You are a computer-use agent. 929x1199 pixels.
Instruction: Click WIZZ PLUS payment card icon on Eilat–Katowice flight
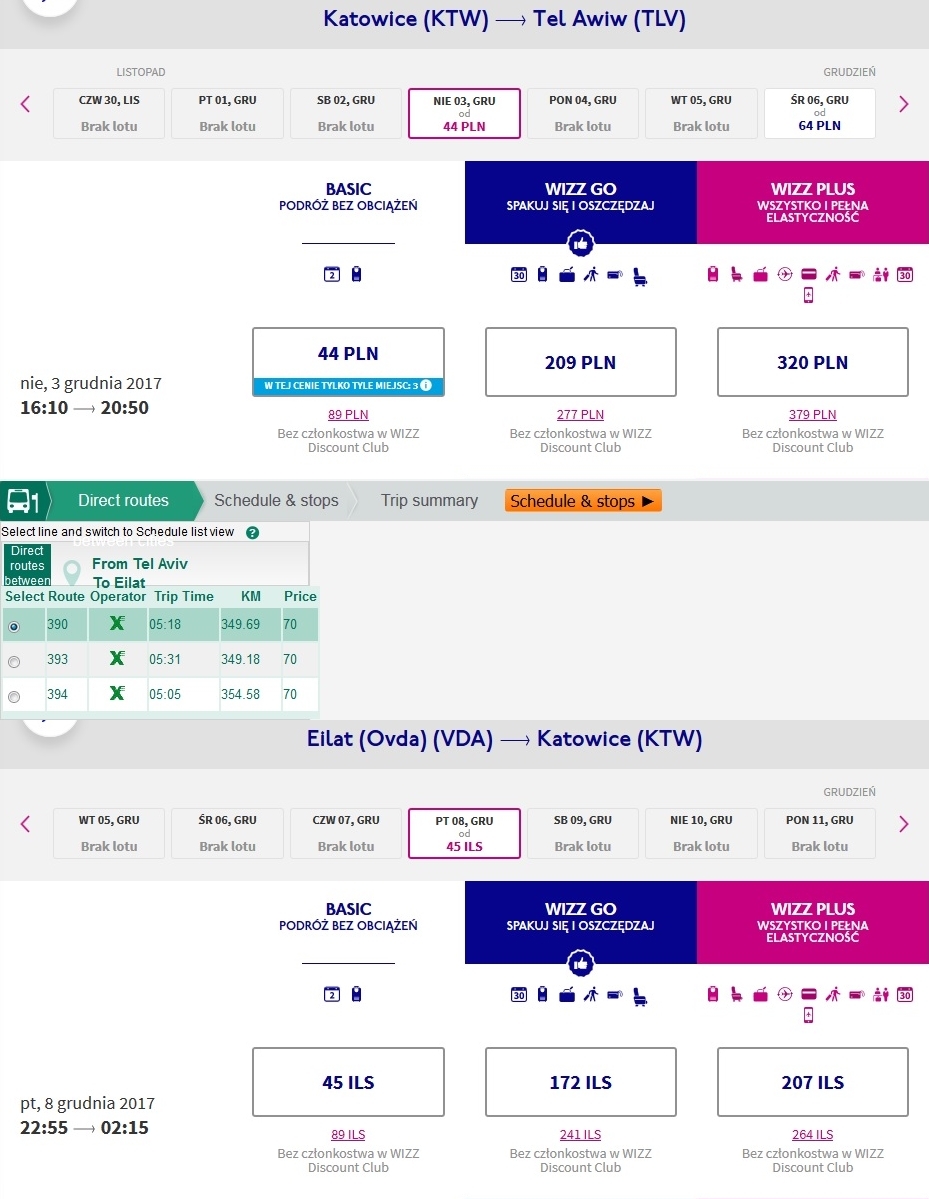(809, 994)
